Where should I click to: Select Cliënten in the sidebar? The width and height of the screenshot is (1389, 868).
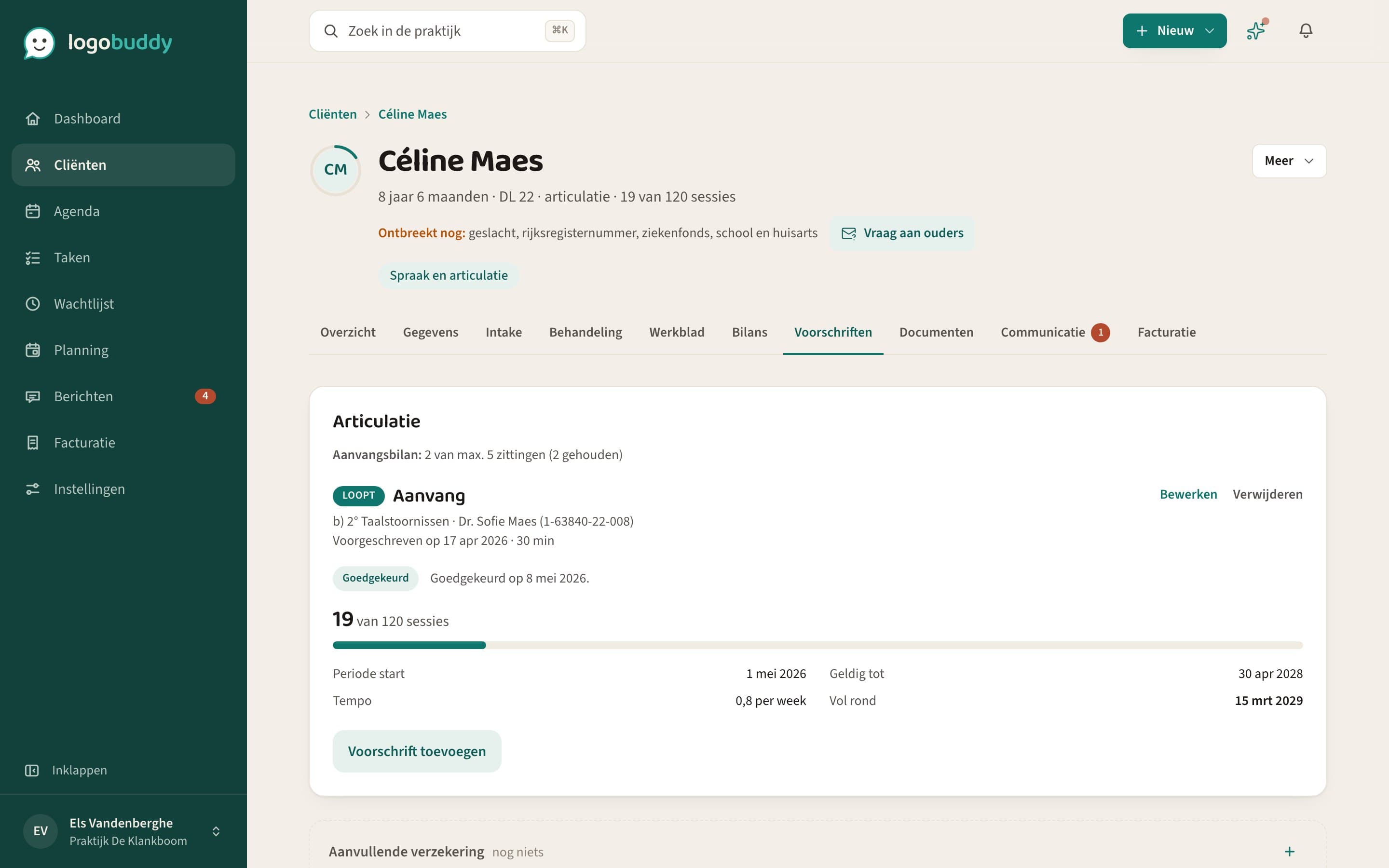coord(123,165)
